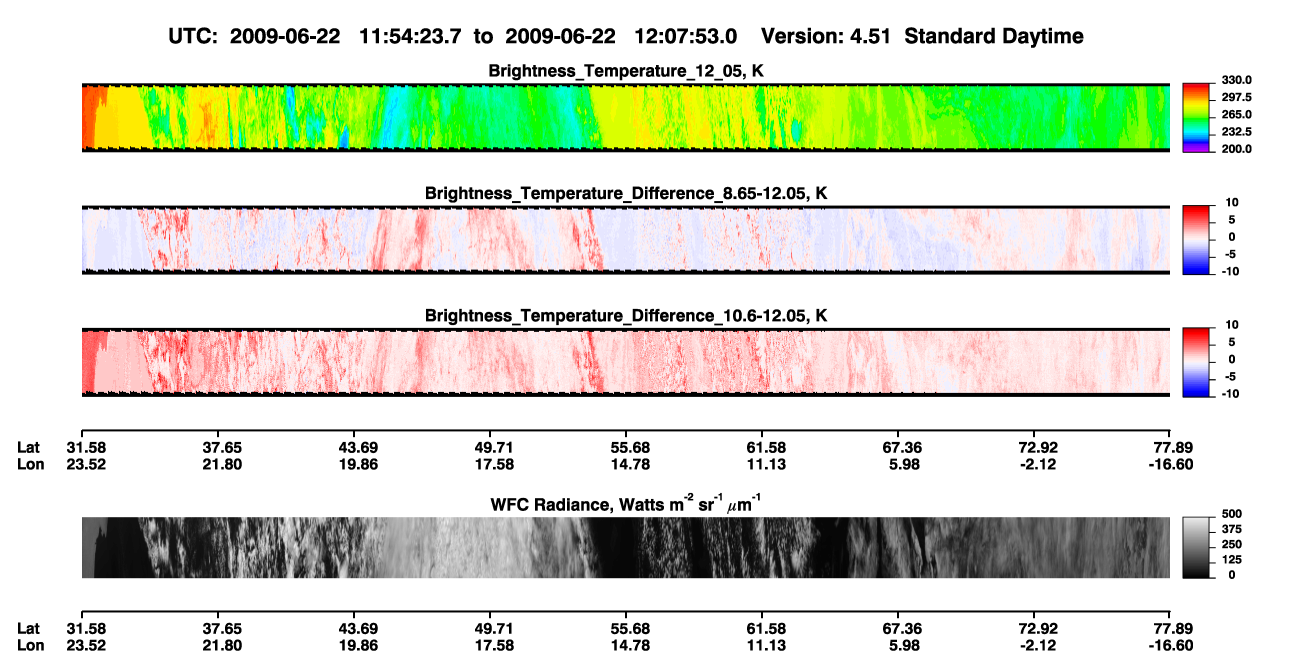Click the 375 label on WFC colorbar

click(x=1231, y=529)
